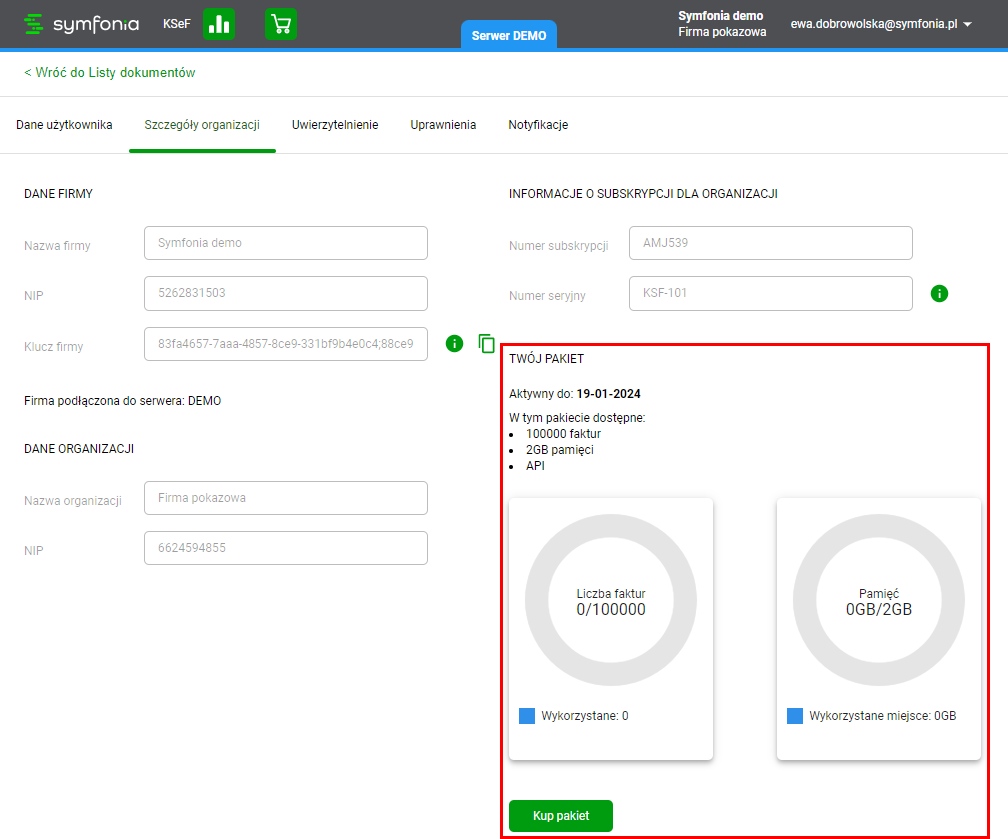Click the Nazwa organizacji field

tap(285, 498)
